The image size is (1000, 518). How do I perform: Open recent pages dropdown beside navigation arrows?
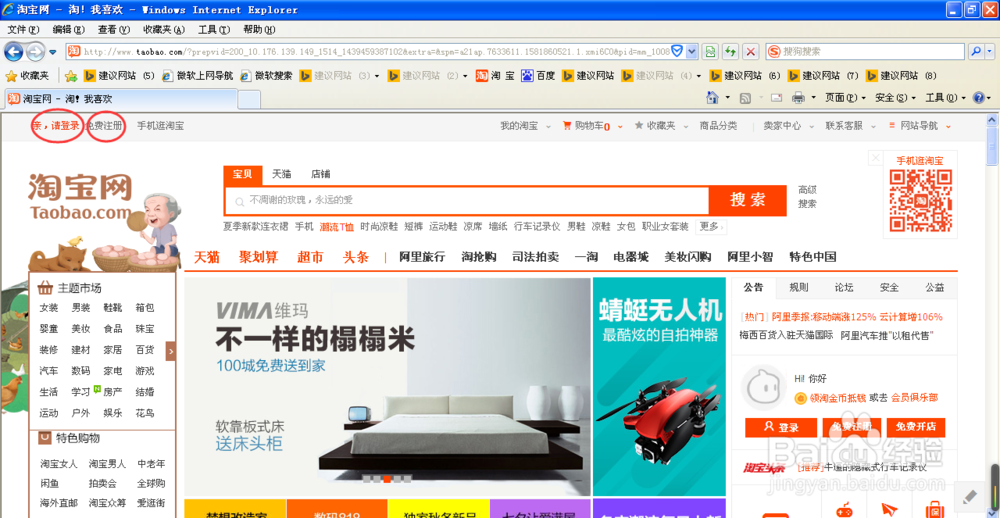click(52, 52)
